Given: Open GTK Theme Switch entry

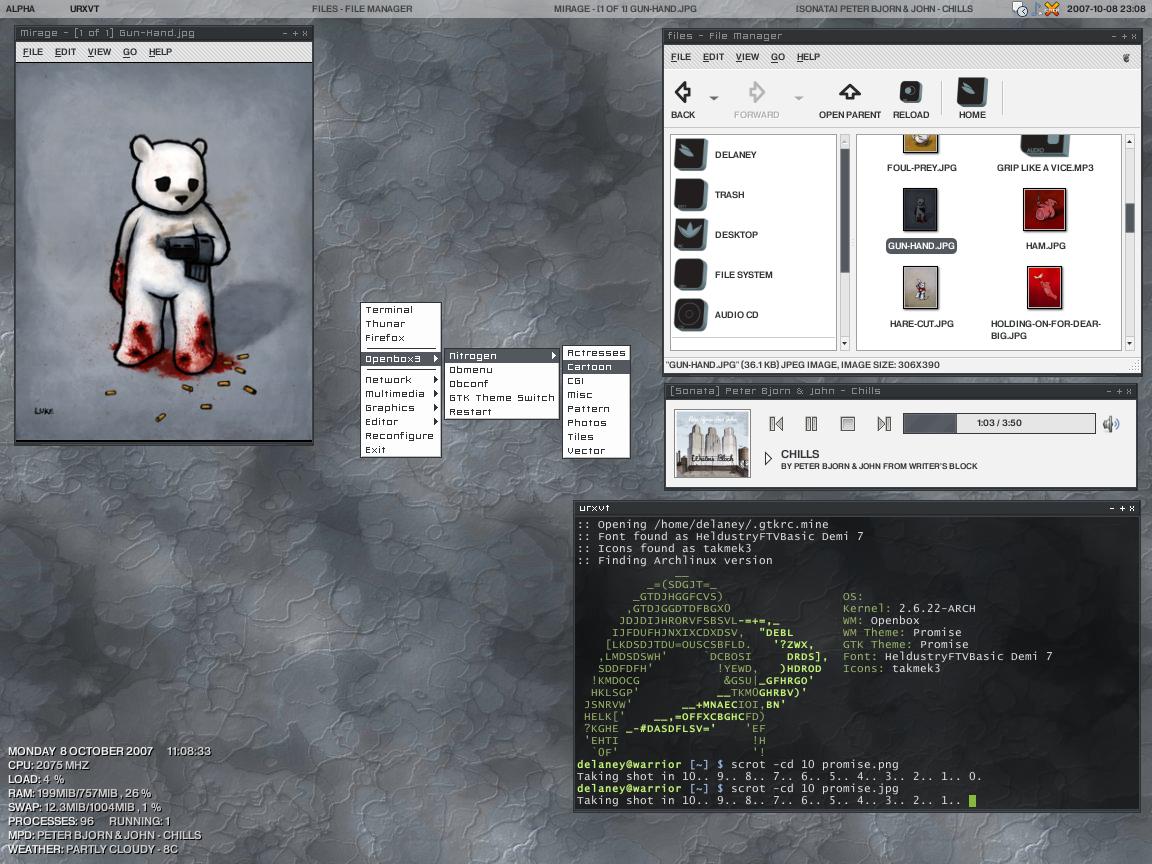Looking at the screenshot, I should coord(502,397).
